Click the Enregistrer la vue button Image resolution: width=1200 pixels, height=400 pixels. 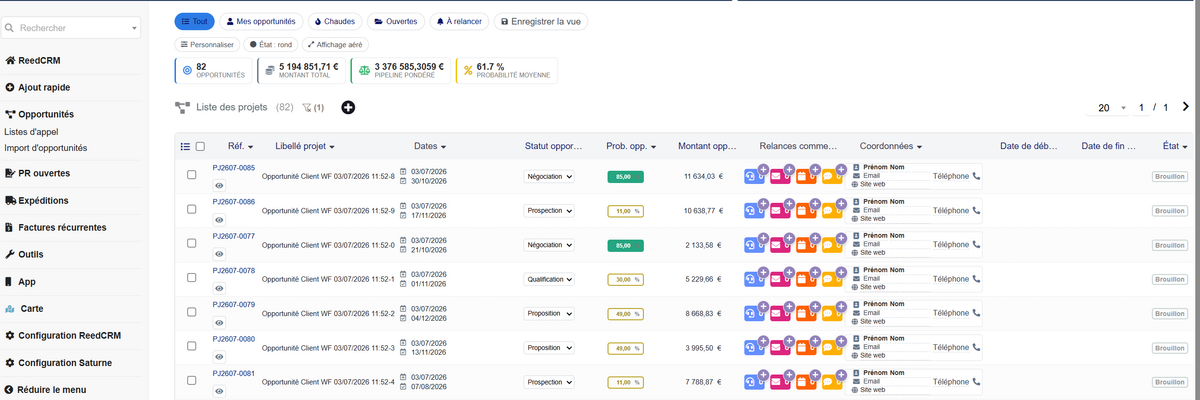pos(541,21)
